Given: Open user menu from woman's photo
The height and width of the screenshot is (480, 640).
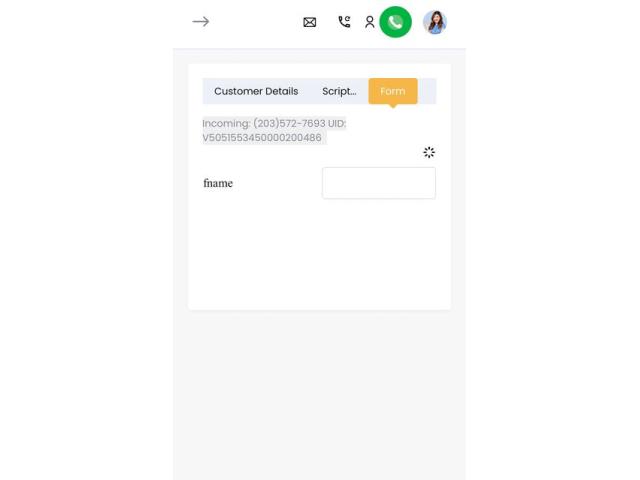Looking at the screenshot, I should [435, 22].
